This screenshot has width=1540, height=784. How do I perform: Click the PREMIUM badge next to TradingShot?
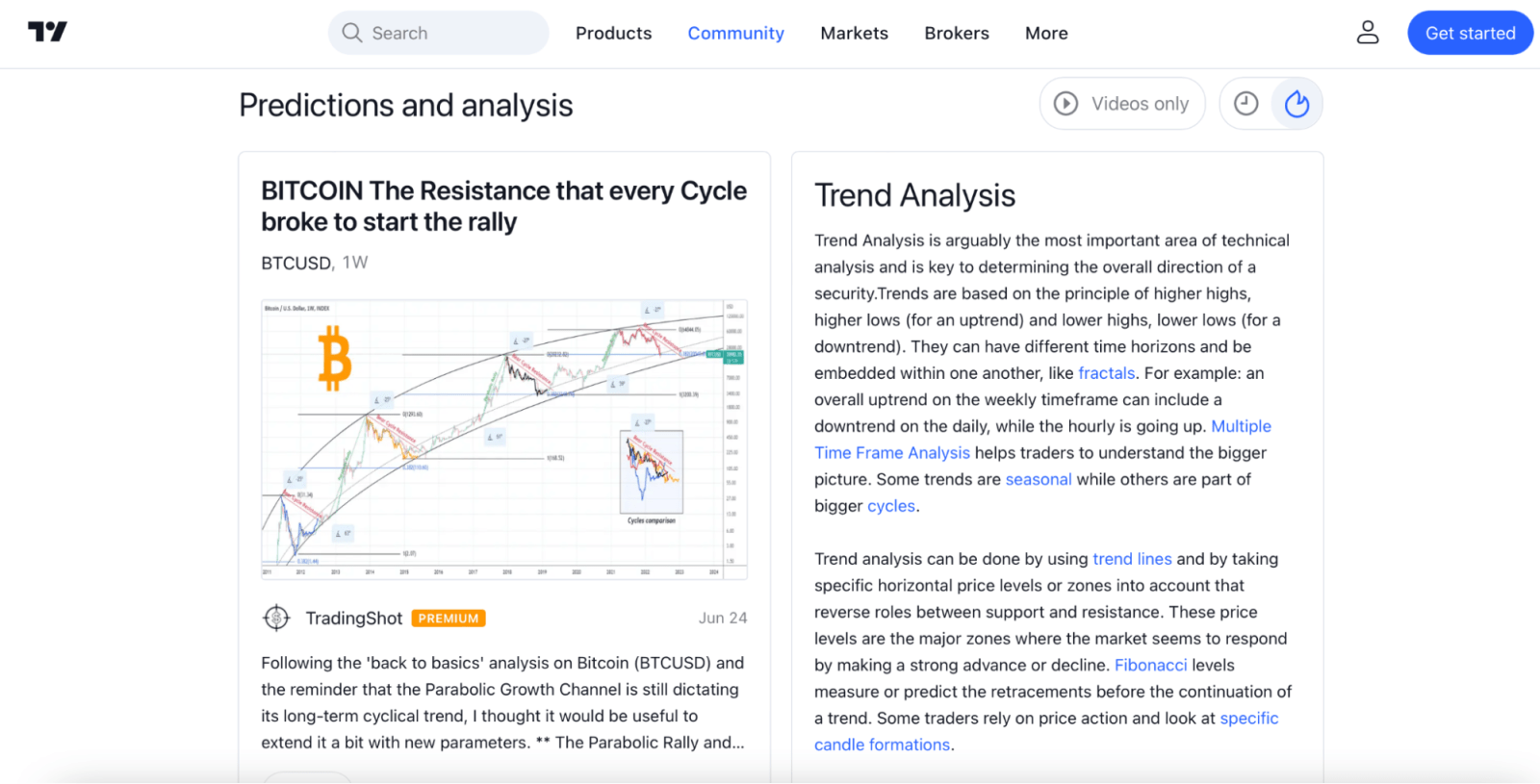click(449, 619)
